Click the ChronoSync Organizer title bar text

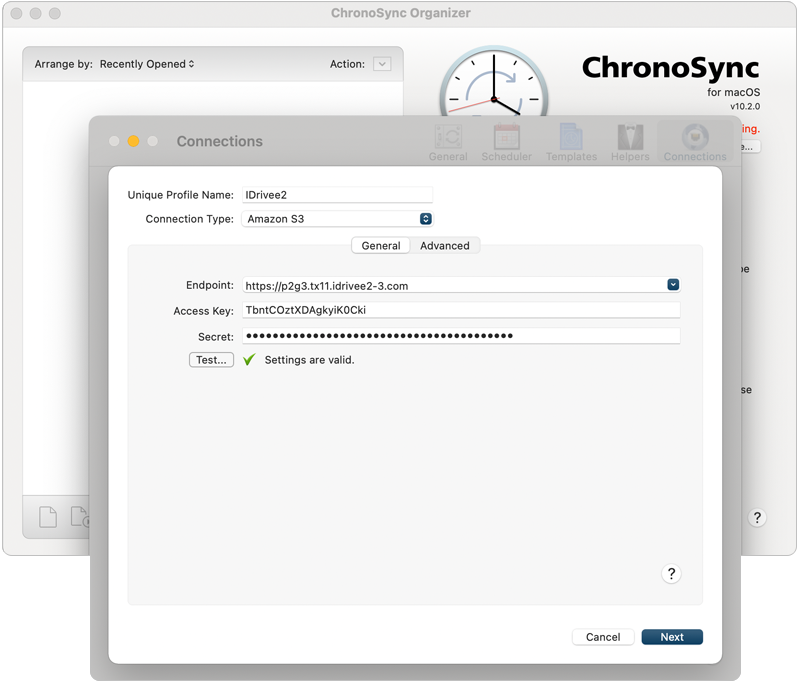click(401, 13)
